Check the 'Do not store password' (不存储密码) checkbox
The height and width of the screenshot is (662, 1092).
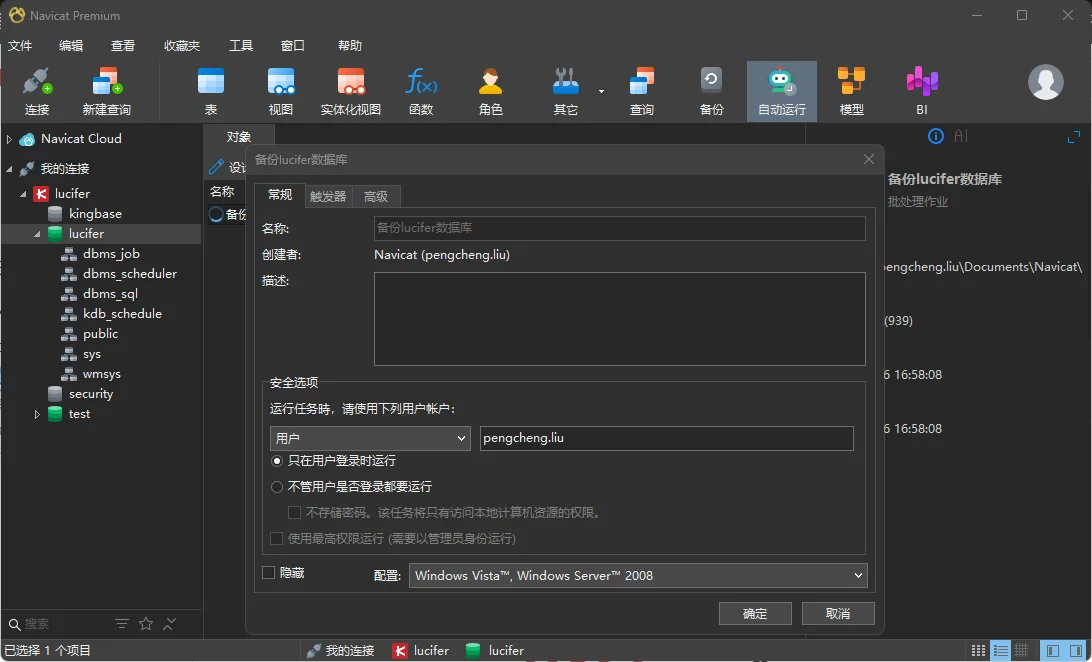[x=295, y=512]
